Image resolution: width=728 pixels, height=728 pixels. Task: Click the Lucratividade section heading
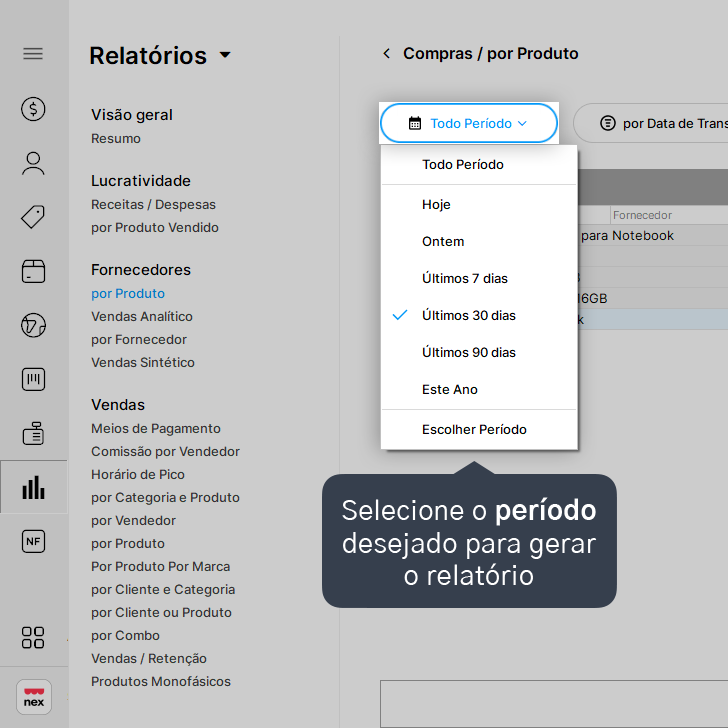coord(141,181)
